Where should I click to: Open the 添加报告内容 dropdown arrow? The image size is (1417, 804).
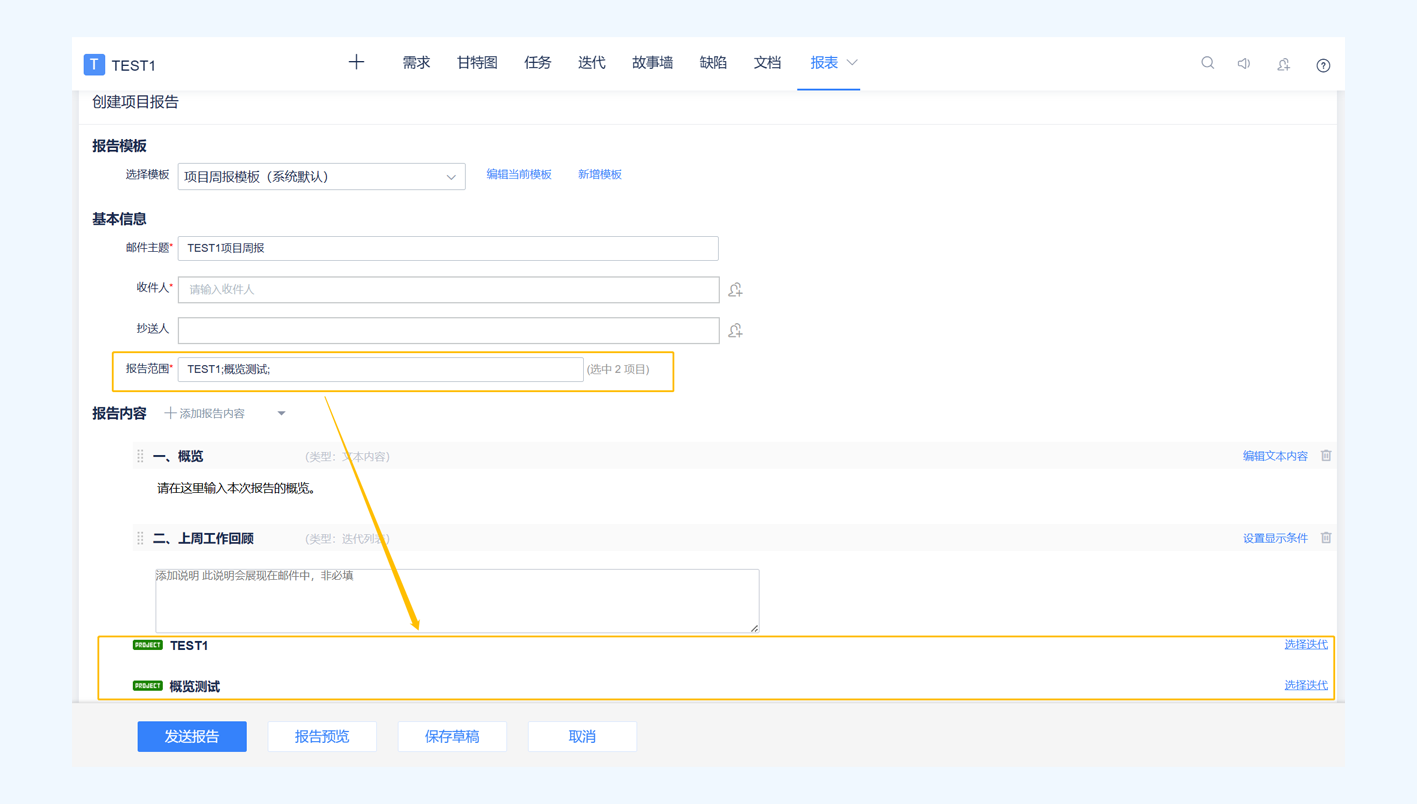pyautogui.click(x=281, y=413)
